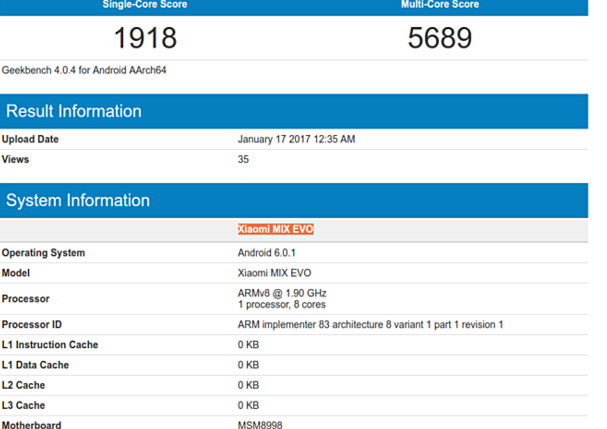The width and height of the screenshot is (607, 429).
Task: Click the Model row label
Action: click(15, 273)
